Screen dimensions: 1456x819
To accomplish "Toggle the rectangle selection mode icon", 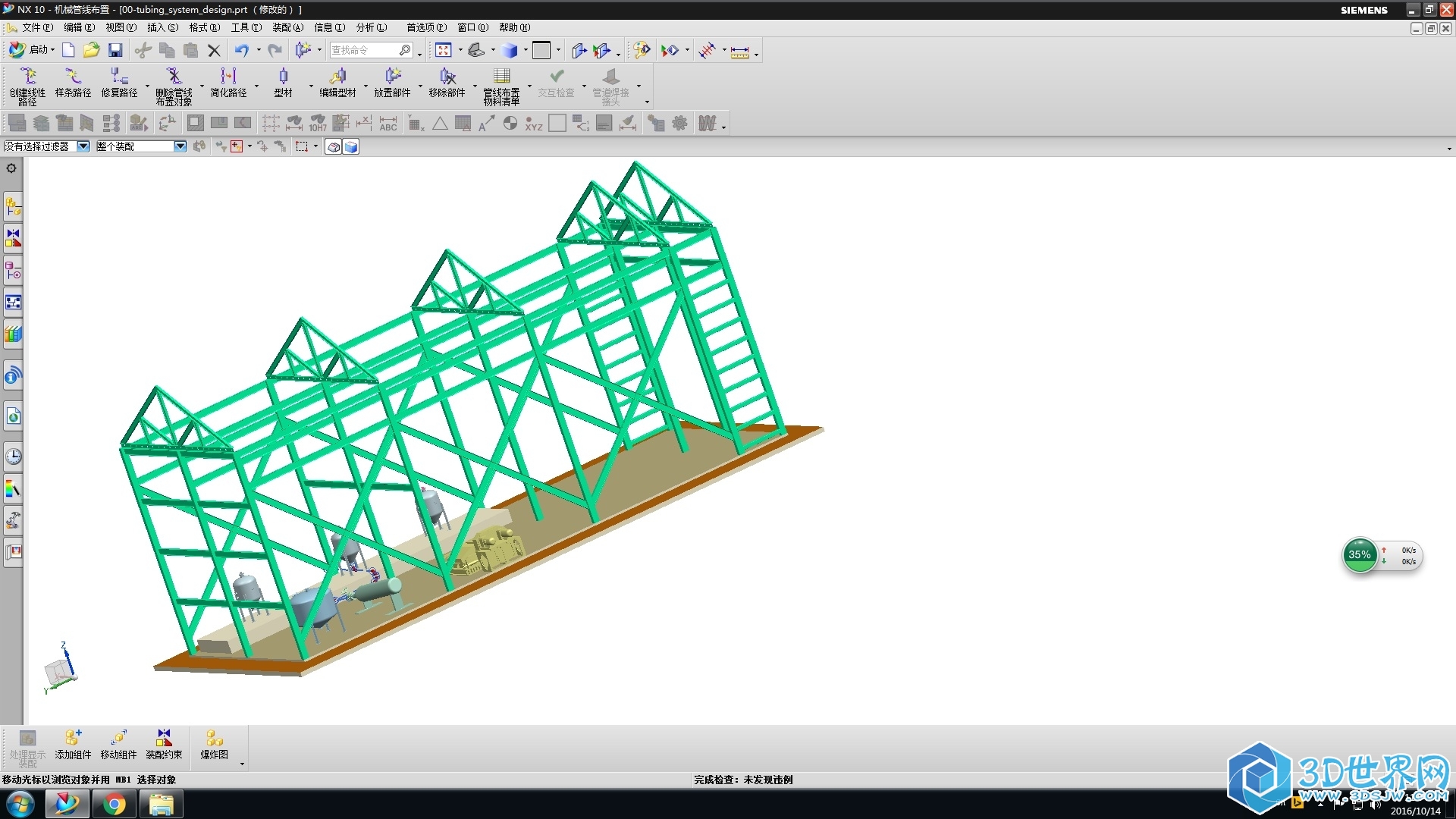I will [302, 146].
